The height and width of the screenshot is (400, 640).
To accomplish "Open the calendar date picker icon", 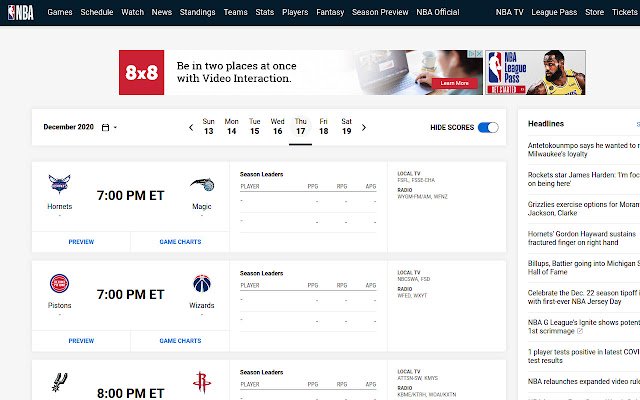I will (105, 127).
